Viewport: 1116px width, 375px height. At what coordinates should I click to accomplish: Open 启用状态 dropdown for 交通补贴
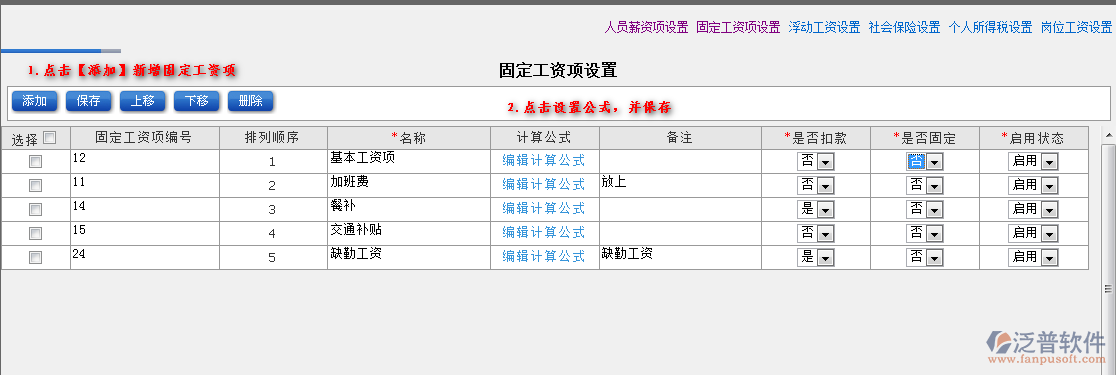pyautogui.click(x=1033, y=233)
